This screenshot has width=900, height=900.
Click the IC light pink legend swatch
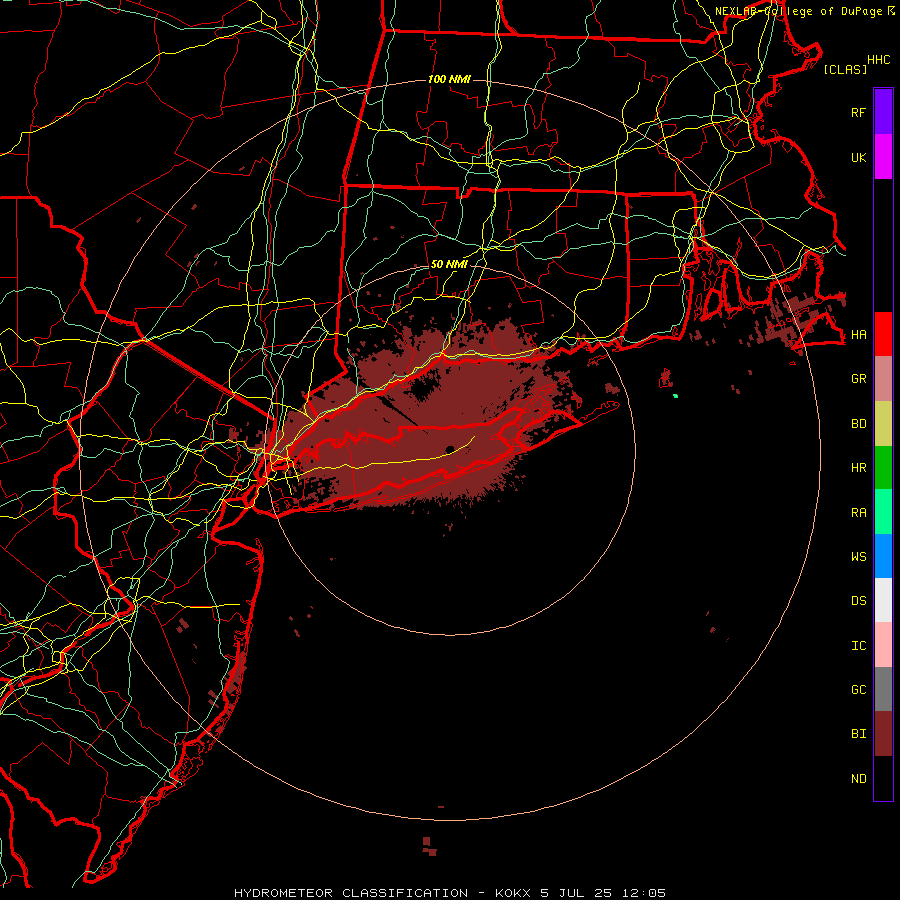(883, 645)
